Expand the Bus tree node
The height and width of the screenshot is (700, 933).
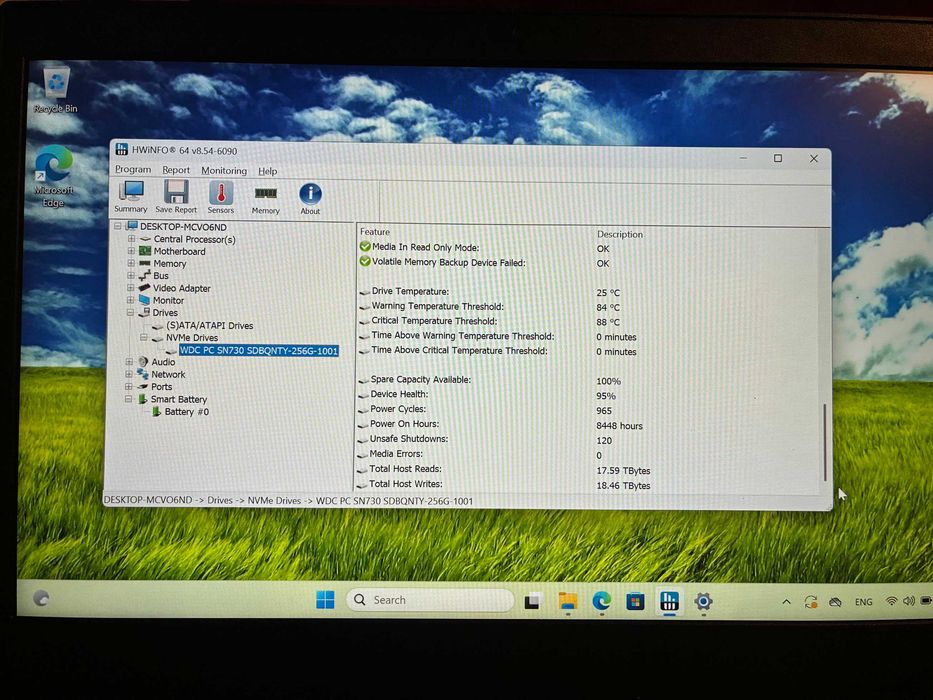pos(130,275)
